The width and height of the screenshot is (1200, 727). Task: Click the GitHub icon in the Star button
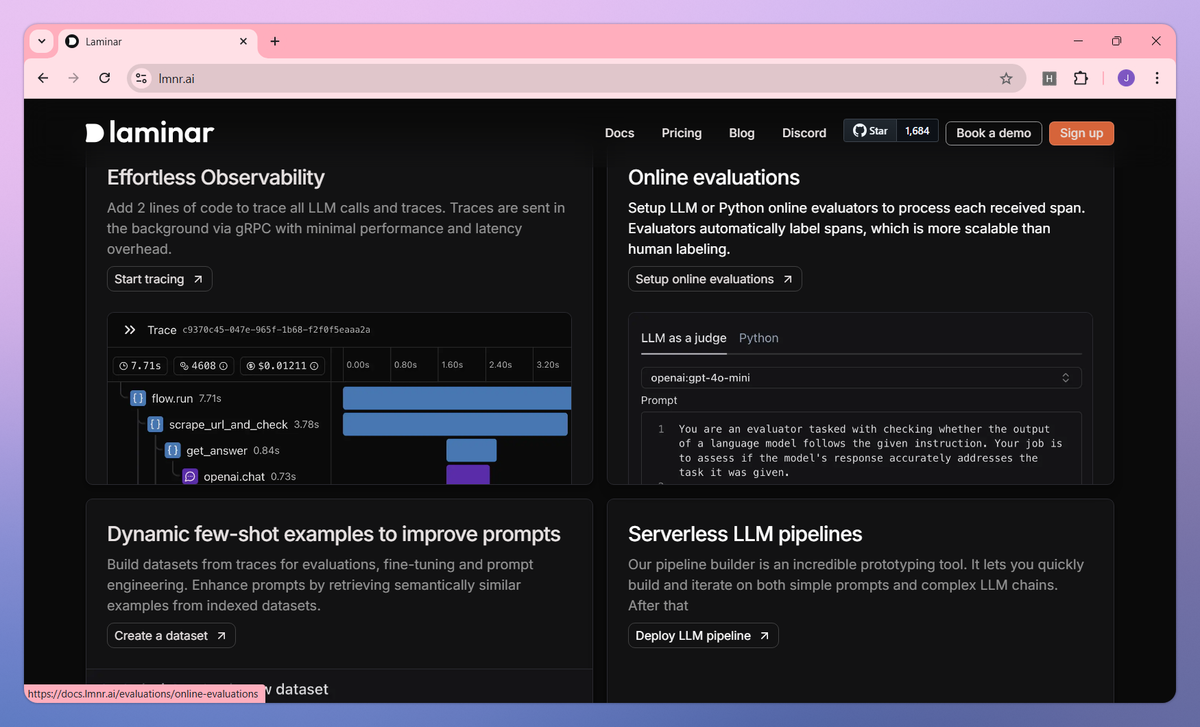[858, 131]
